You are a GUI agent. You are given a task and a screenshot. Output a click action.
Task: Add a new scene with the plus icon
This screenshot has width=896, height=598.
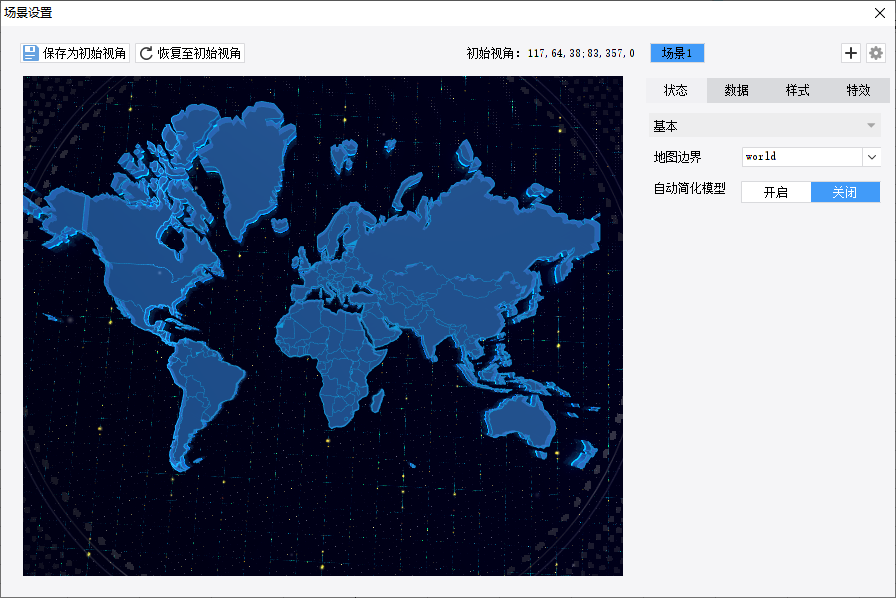point(851,53)
